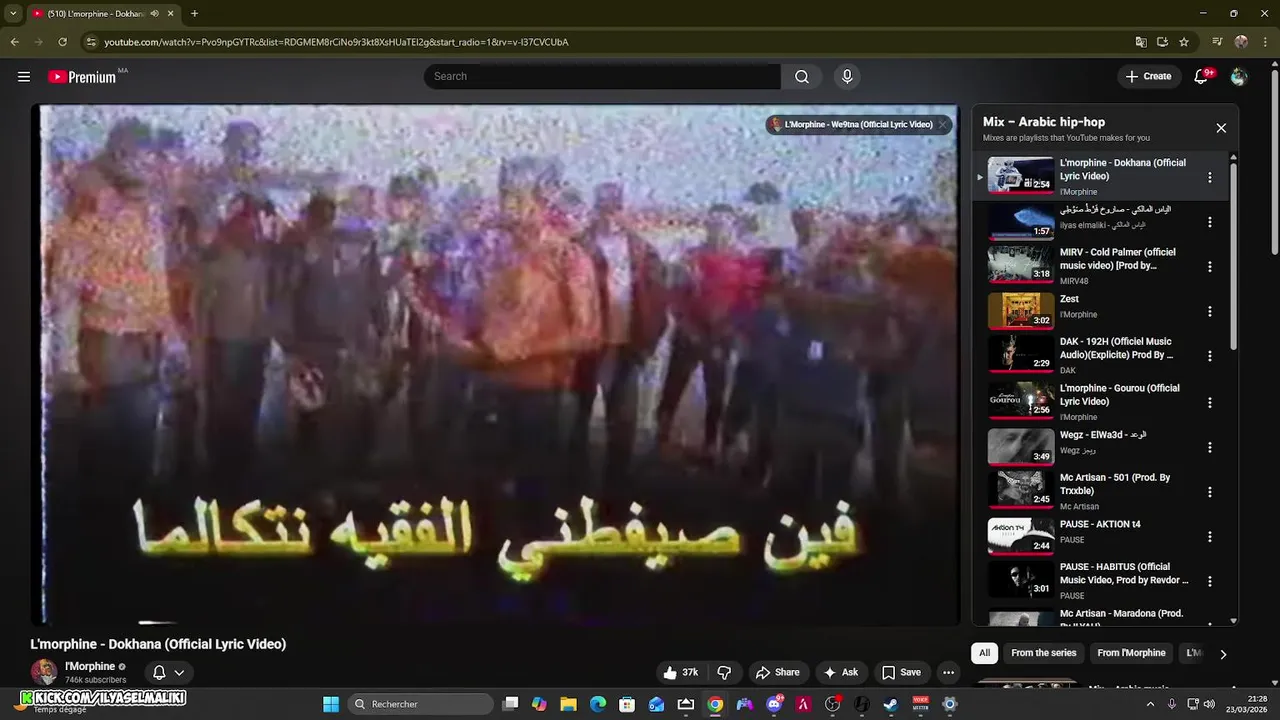This screenshot has height=720, width=1280.
Task: Start voice search with microphone icon
Action: click(847, 77)
